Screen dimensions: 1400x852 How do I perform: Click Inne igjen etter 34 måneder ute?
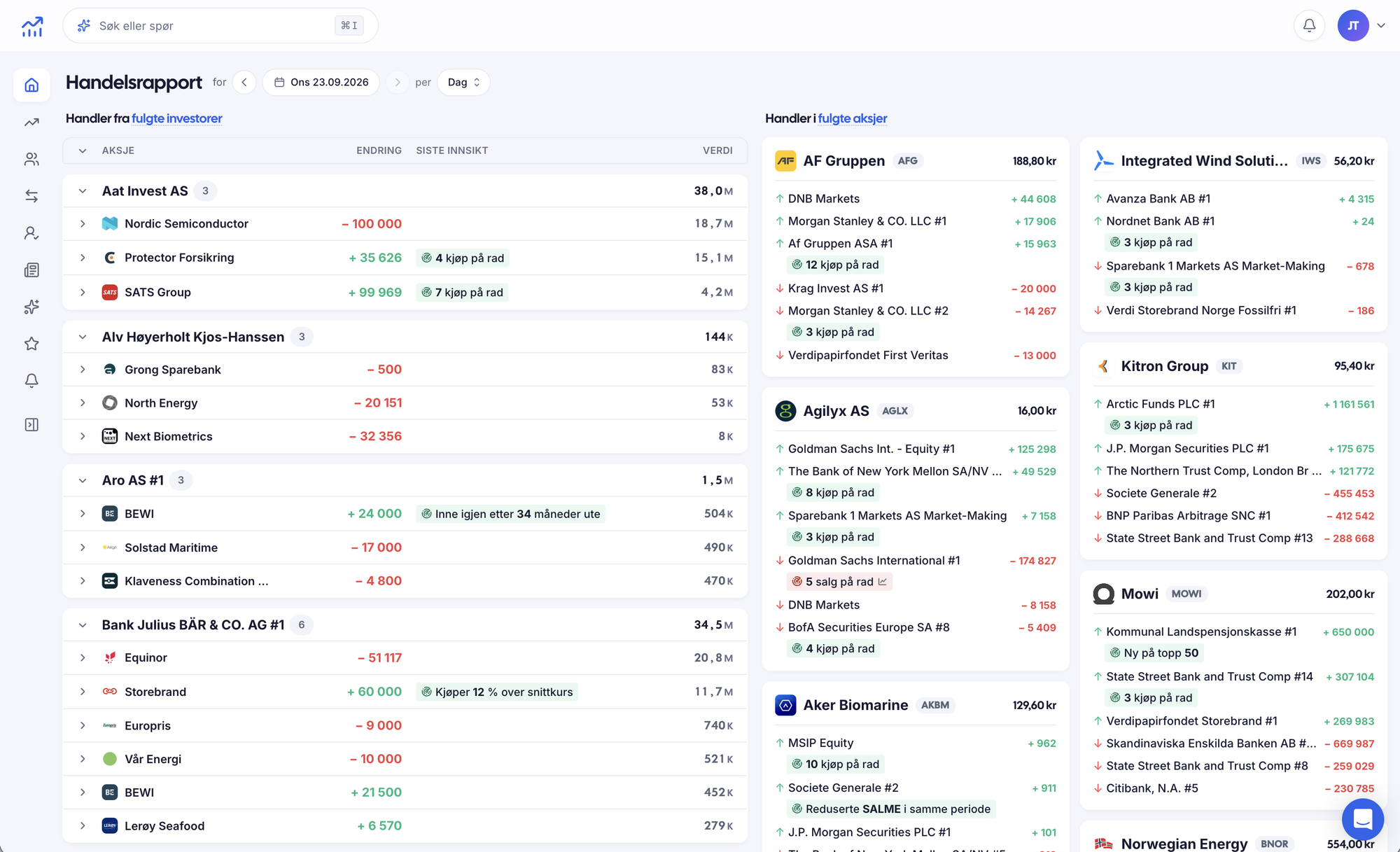[x=511, y=514]
